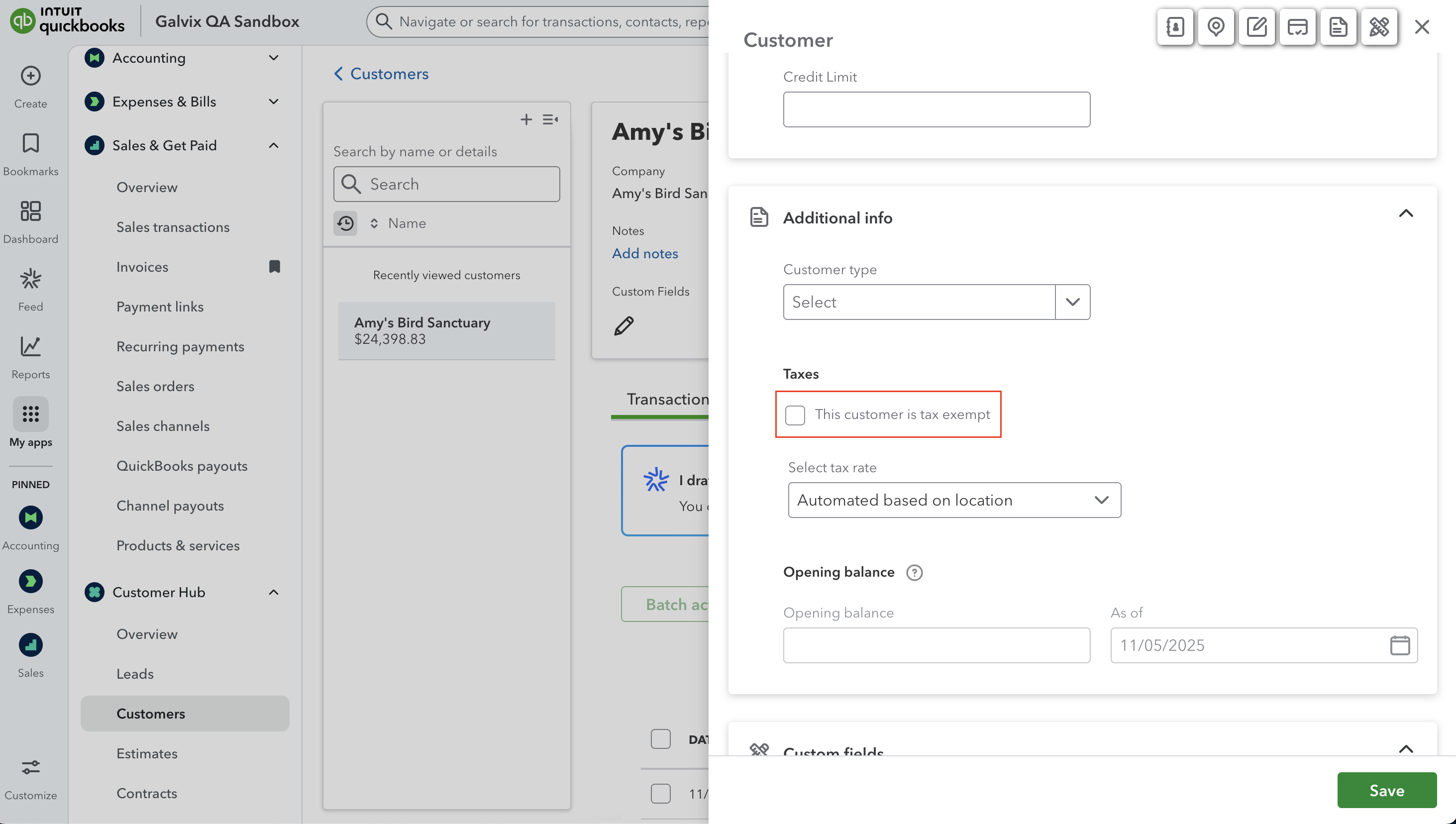The image size is (1456, 824).
Task: Click into the Credit Limit field
Action: coord(936,109)
